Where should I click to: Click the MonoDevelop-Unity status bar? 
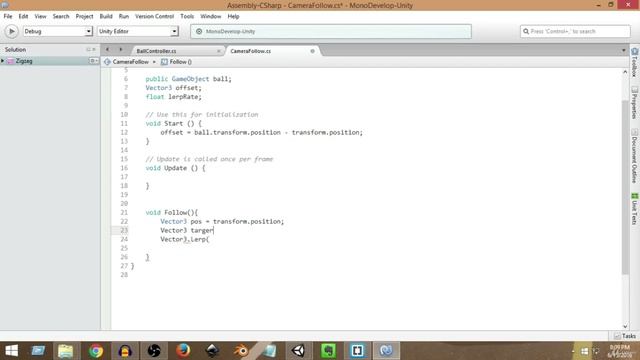click(331, 31)
